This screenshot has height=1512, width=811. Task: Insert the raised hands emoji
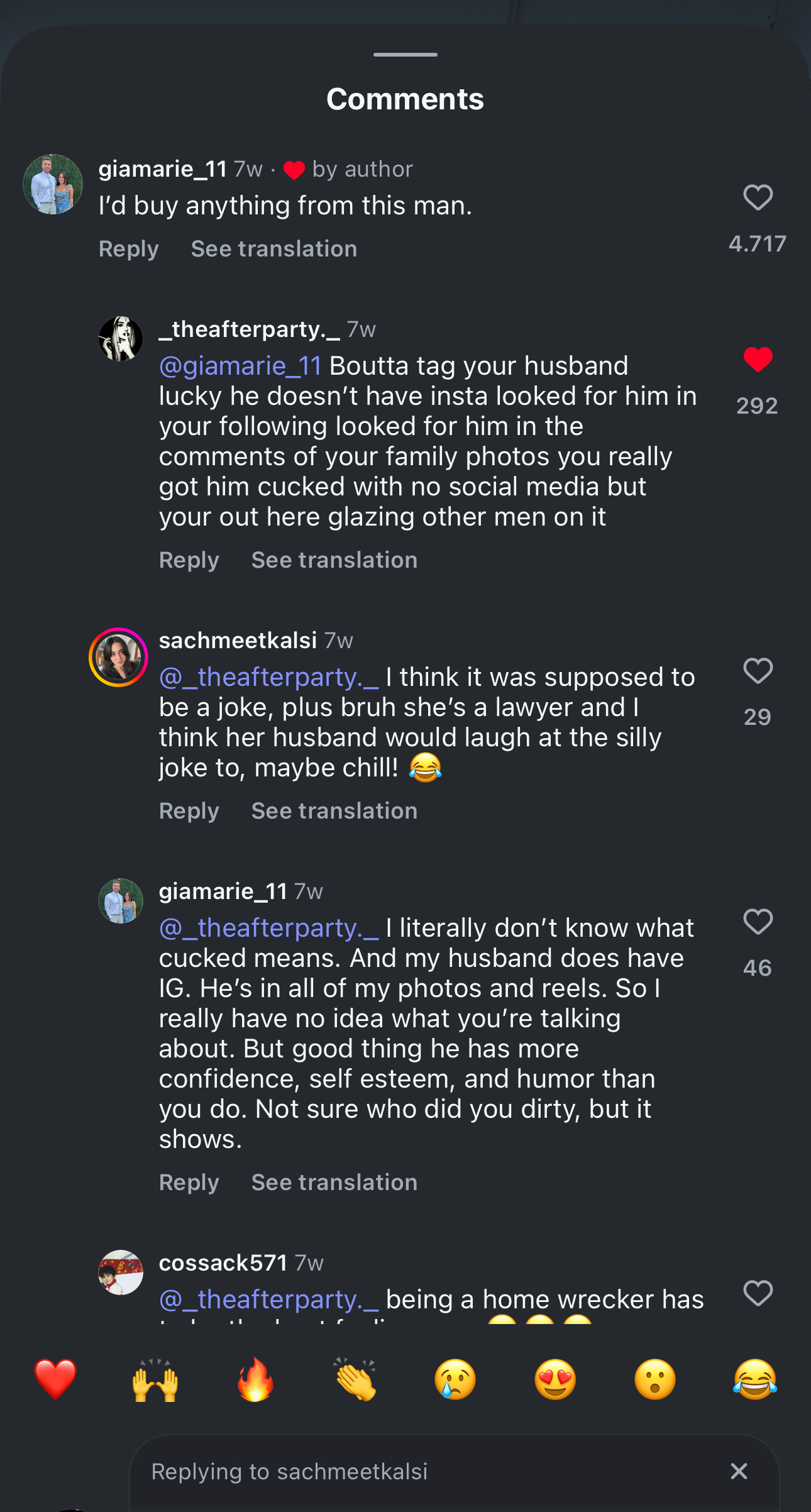coord(155,1379)
